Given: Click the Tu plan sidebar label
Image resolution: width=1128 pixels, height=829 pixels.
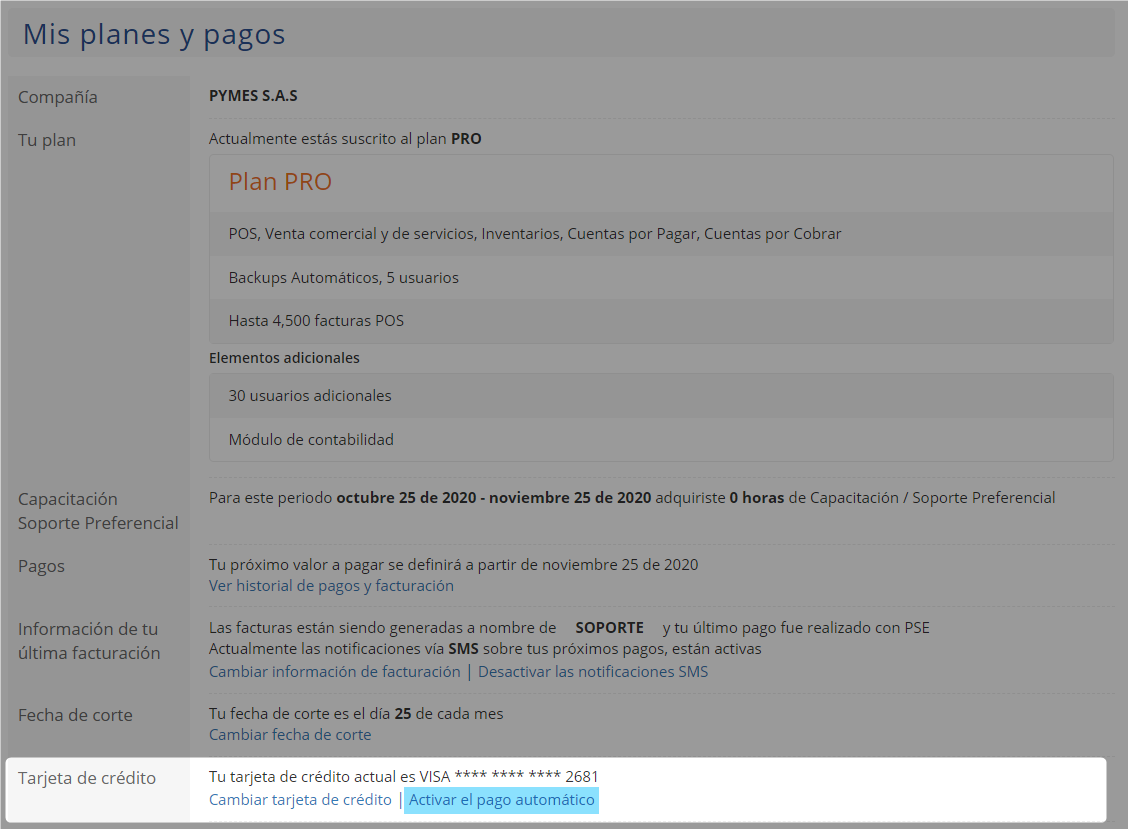Looking at the screenshot, I should pyautogui.click(x=47, y=140).
